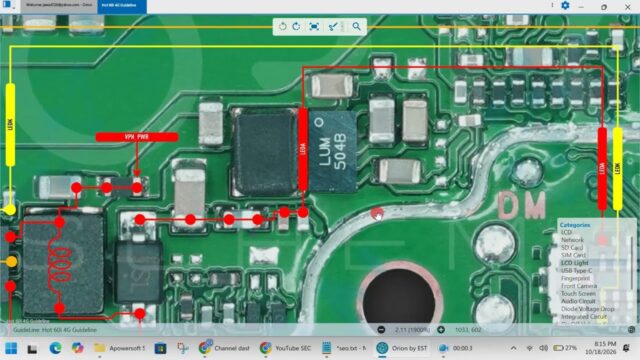Zoom out with the minus button
Screen dimensions: 640x360
[381, 329]
